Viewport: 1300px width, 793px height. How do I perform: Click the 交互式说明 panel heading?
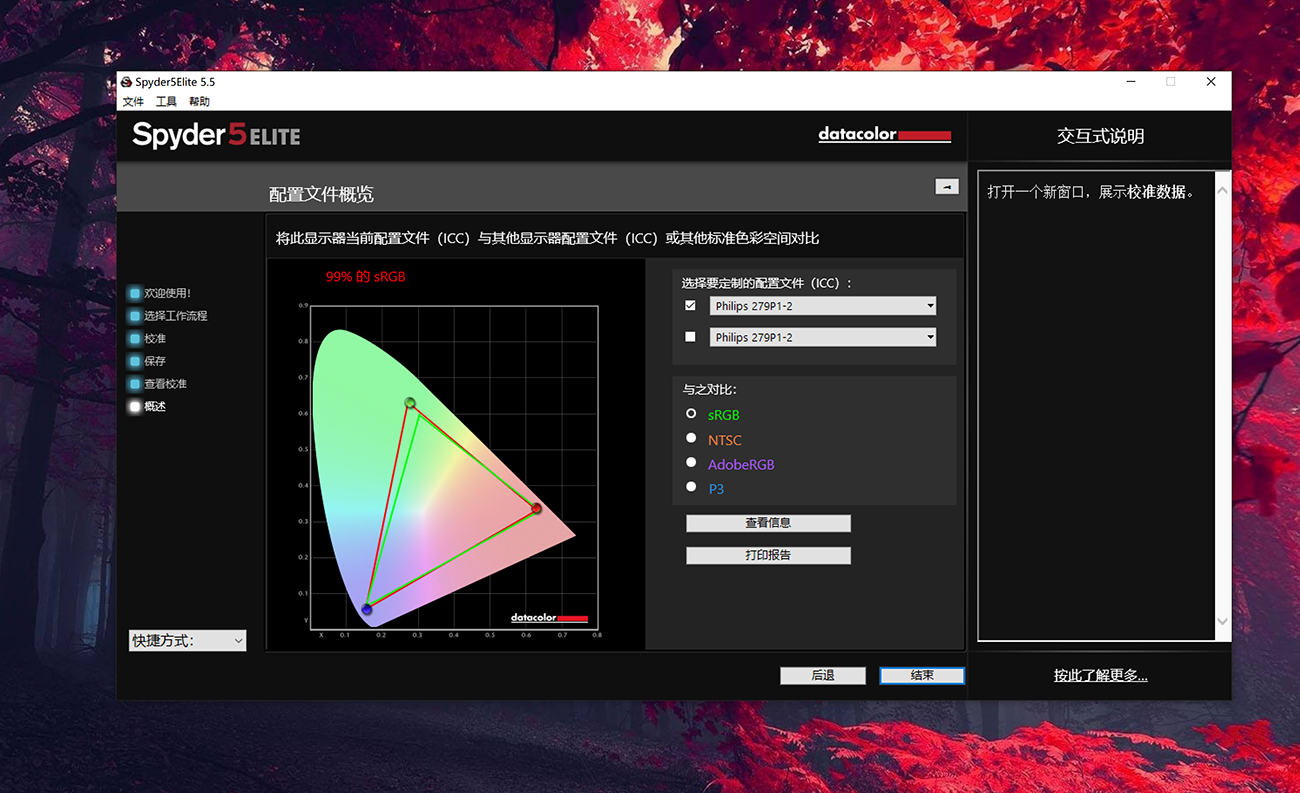pos(1100,136)
